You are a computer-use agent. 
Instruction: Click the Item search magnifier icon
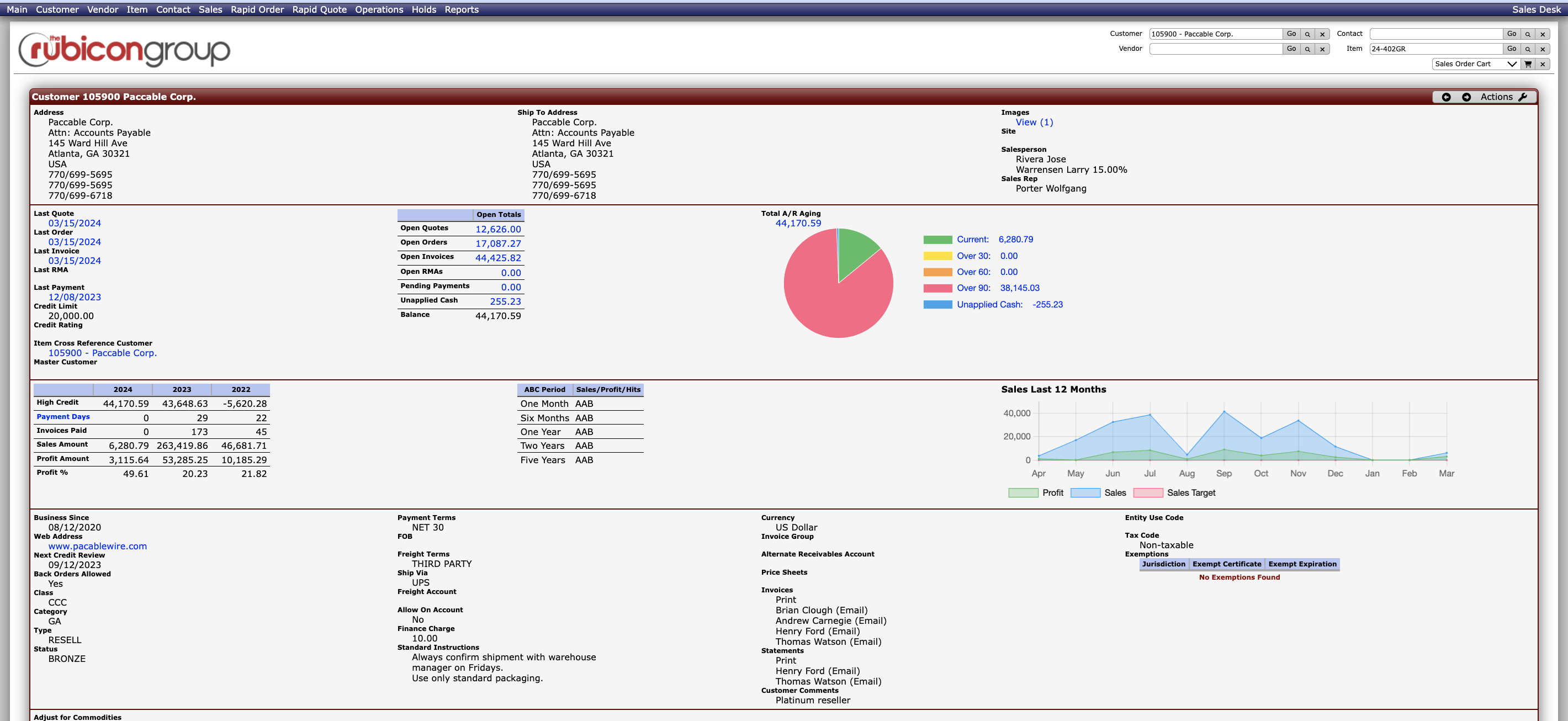click(1528, 49)
